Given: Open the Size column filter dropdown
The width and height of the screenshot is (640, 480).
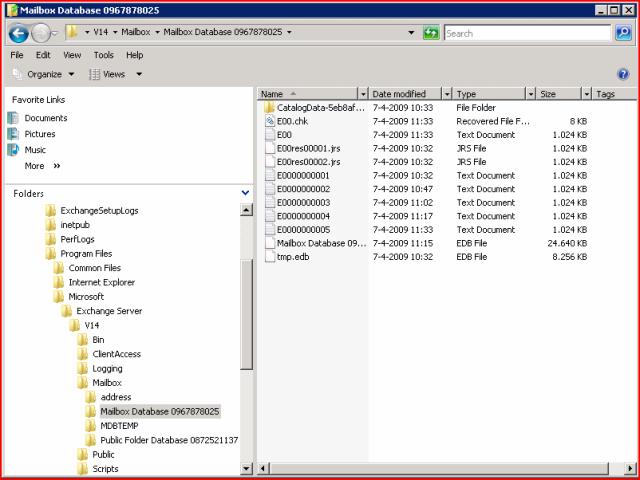Looking at the screenshot, I should click(x=587, y=94).
